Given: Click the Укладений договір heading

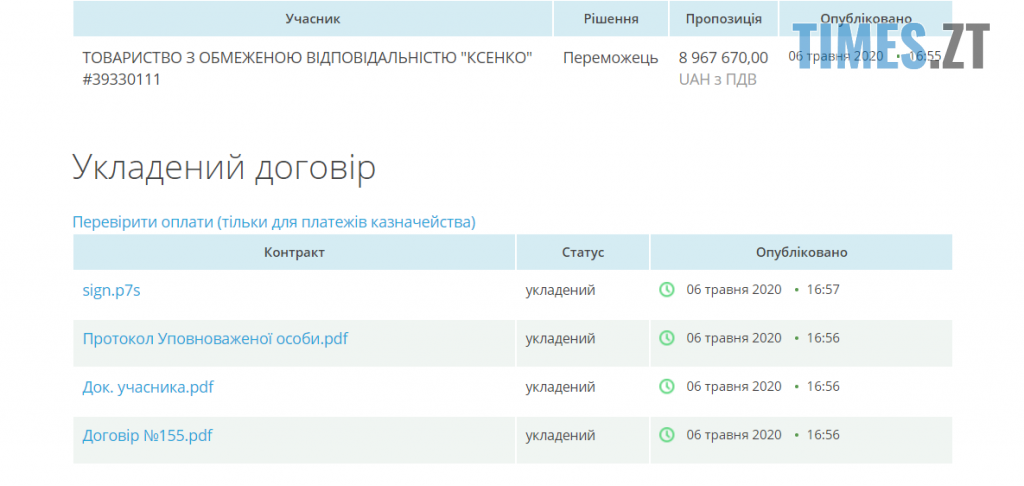Looking at the screenshot, I should tap(224, 168).
